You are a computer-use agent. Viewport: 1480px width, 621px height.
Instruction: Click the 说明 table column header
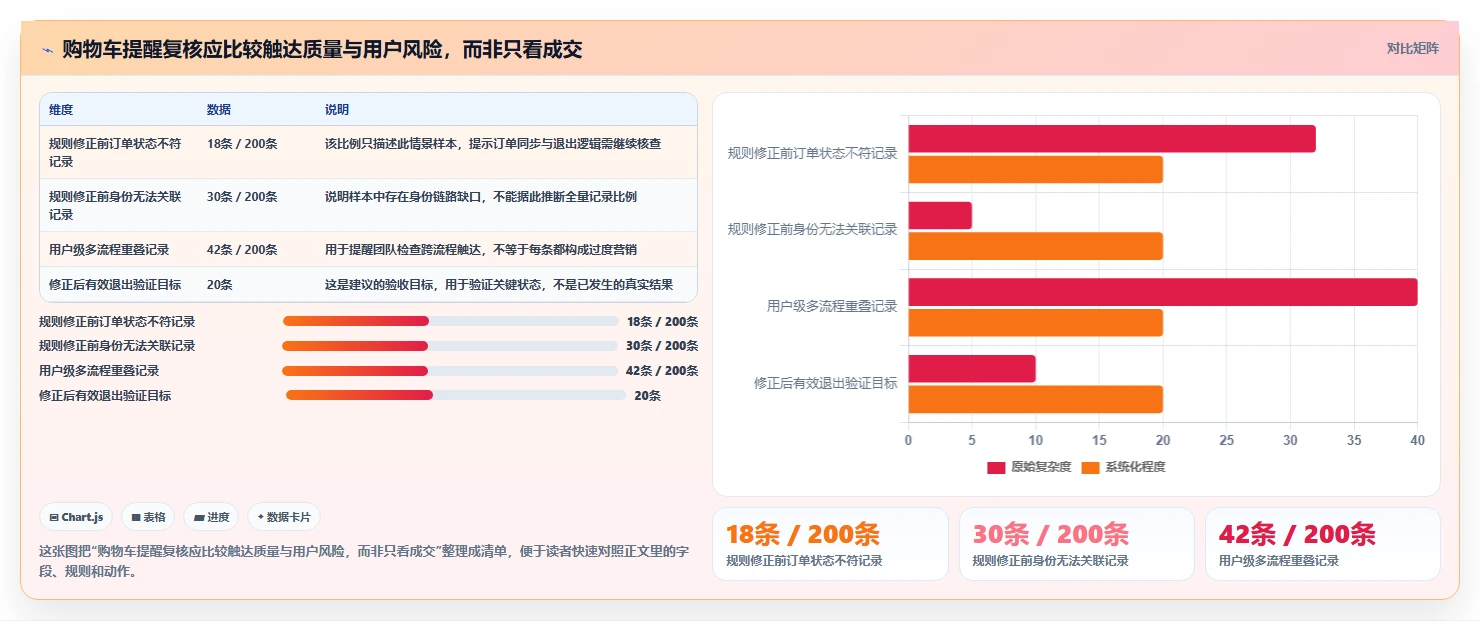(x=337, y=109)
